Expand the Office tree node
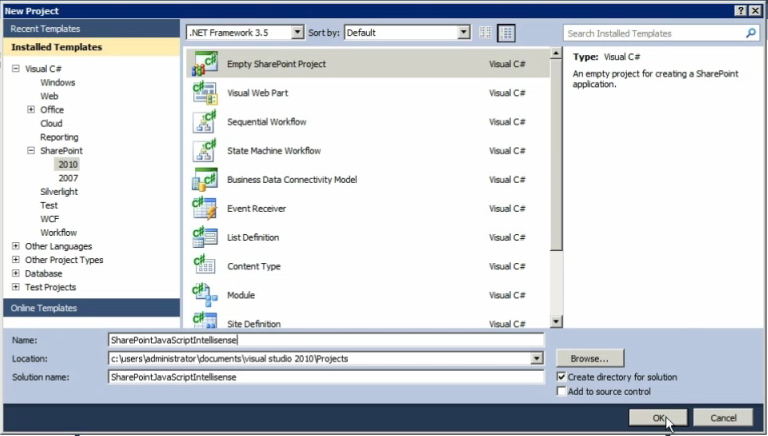Image resolution: width=768 pixels, height=436 pixels. [31, 110]
